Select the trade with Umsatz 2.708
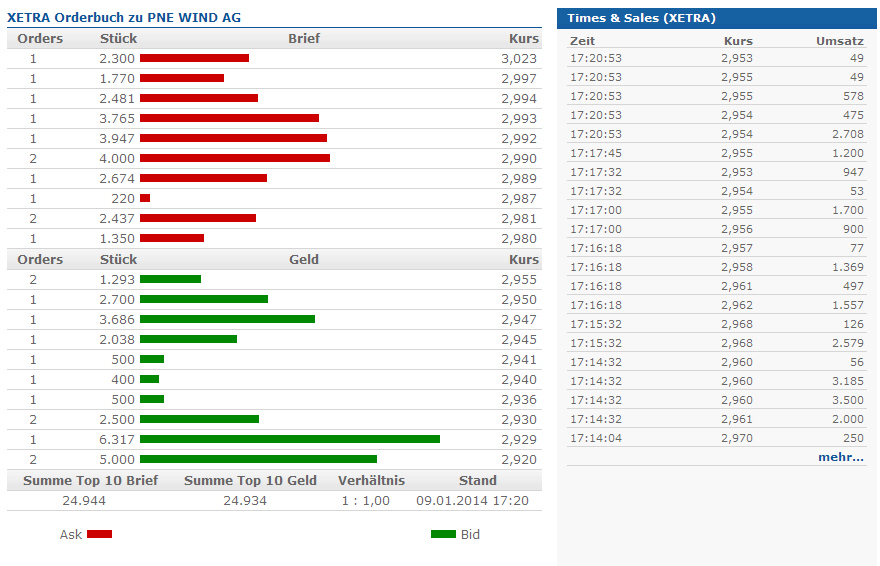 click(848, 134)
